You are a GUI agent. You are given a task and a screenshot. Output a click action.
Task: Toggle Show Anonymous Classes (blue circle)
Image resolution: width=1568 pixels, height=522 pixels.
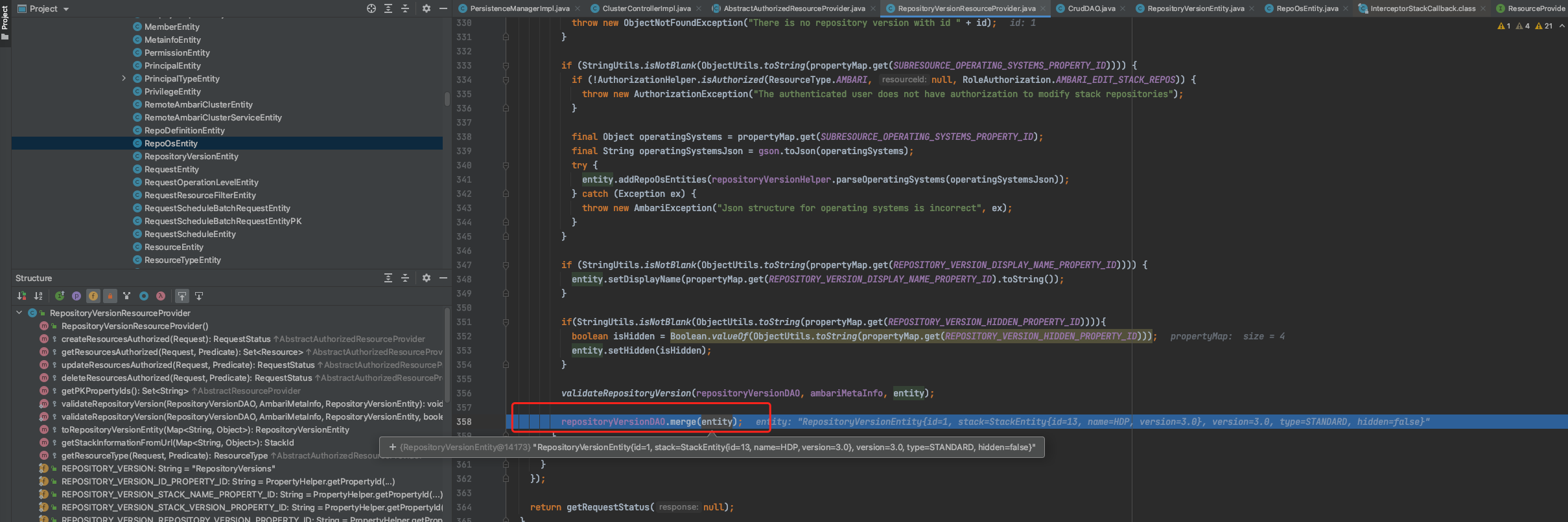144,296
